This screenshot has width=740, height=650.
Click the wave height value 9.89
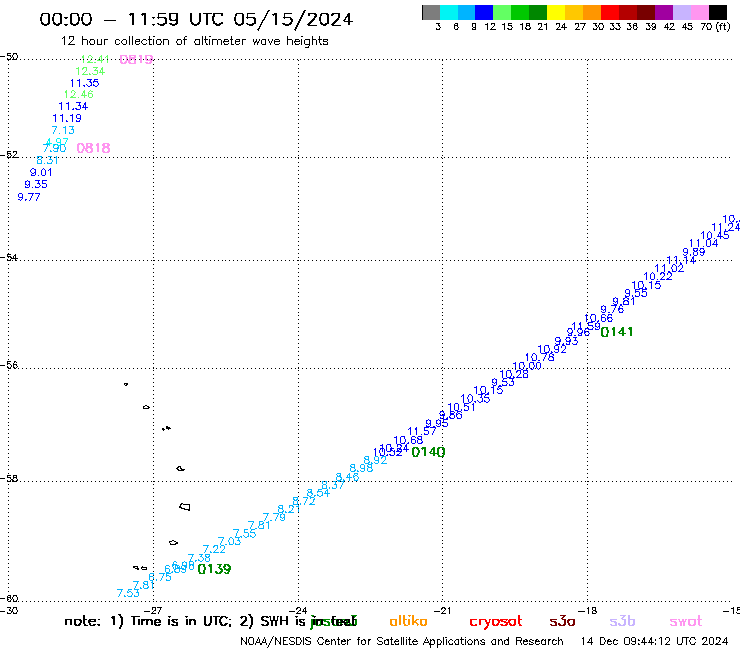(694, 252)
